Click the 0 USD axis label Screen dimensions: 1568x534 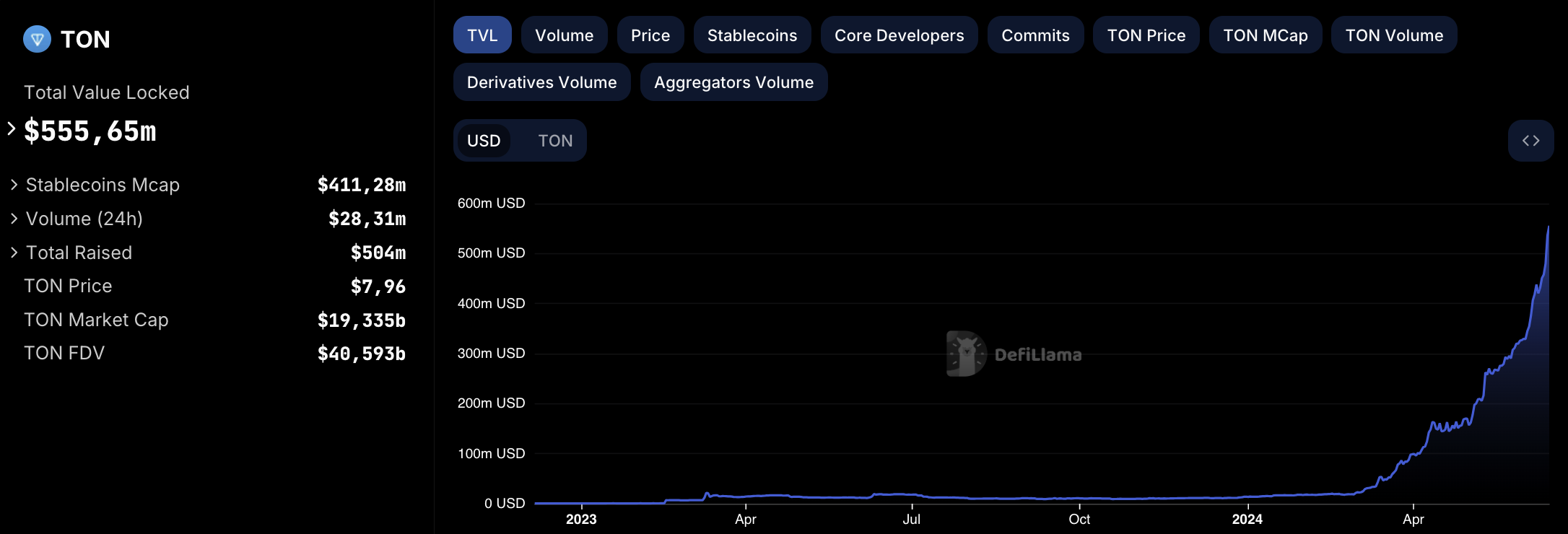(505, 504)
